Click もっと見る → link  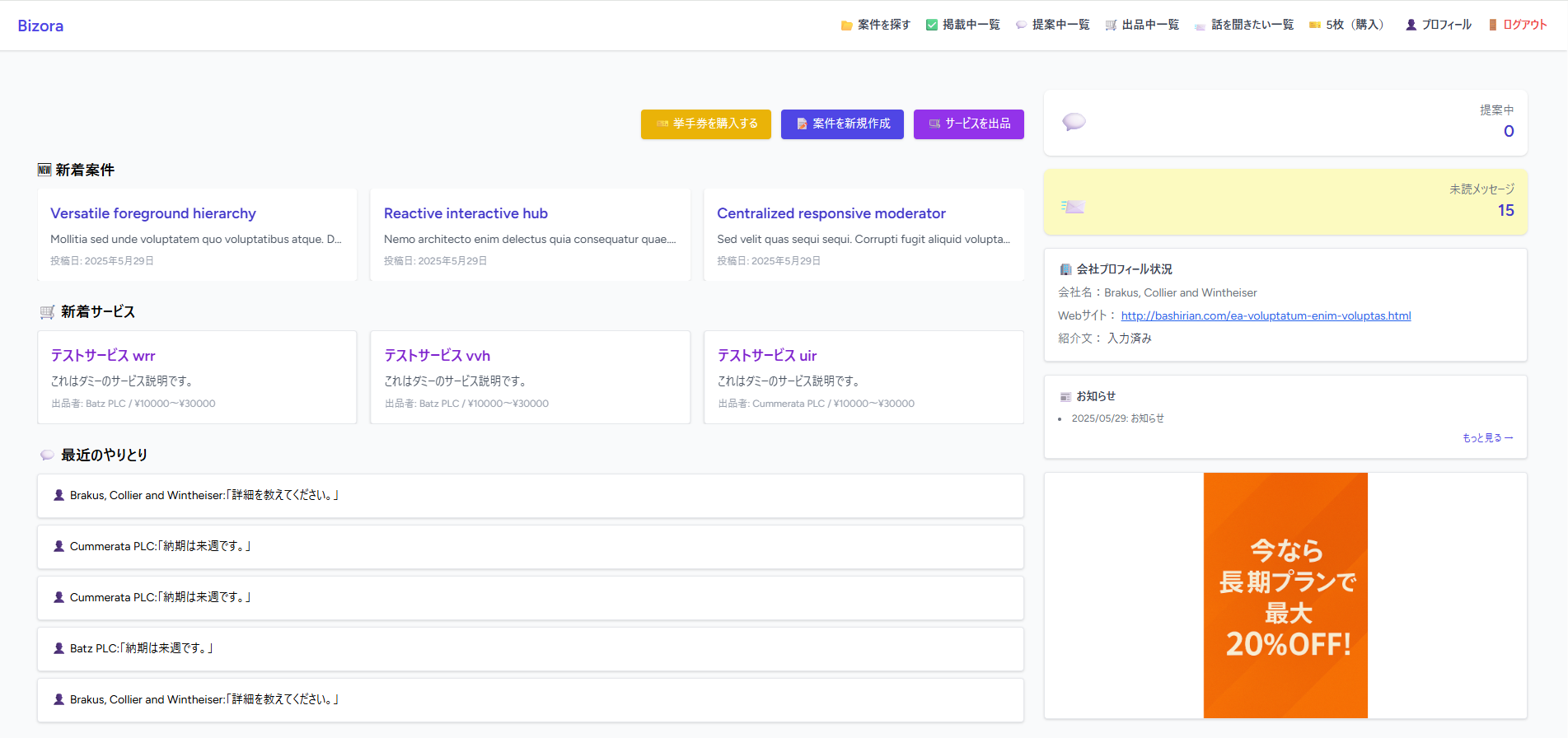(1488, 438)
